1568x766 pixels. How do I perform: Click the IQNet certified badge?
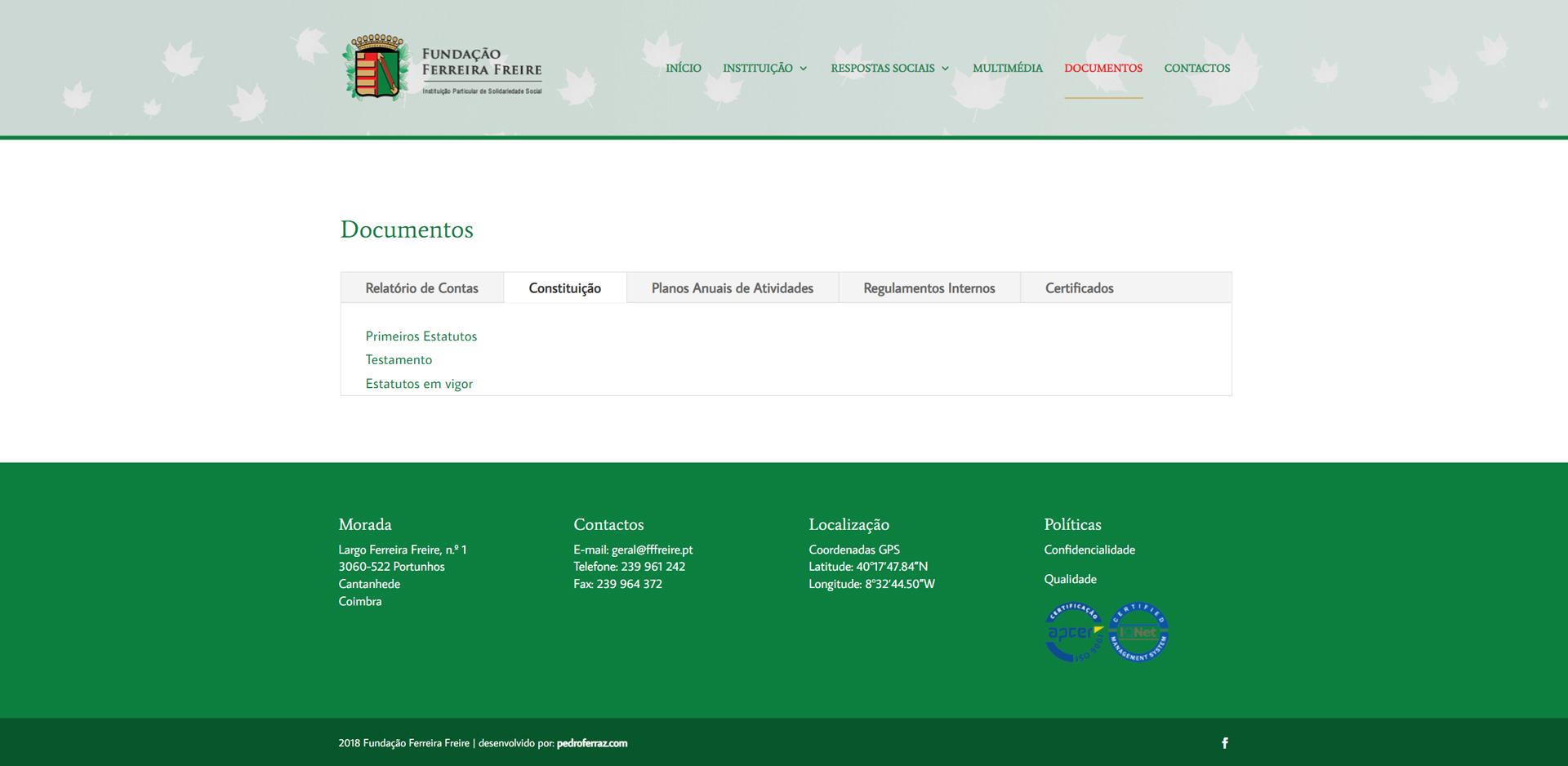[x=1139, y=632]
